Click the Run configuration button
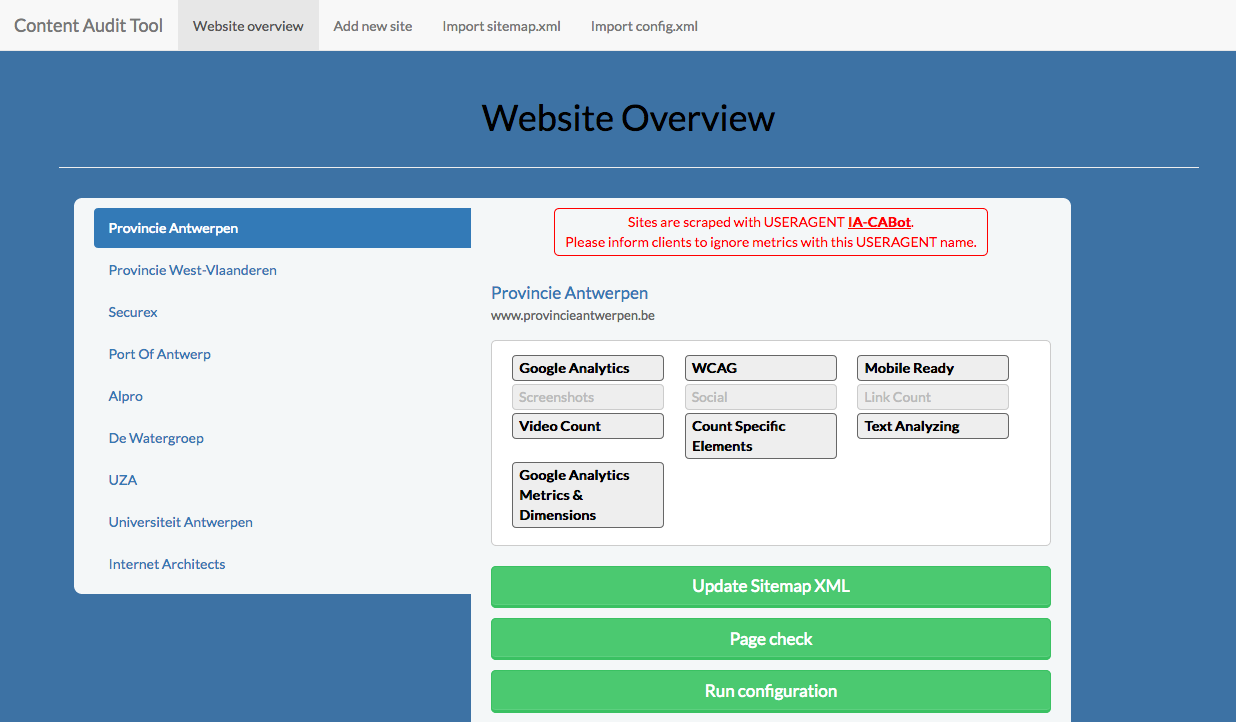 click(771, 690)
